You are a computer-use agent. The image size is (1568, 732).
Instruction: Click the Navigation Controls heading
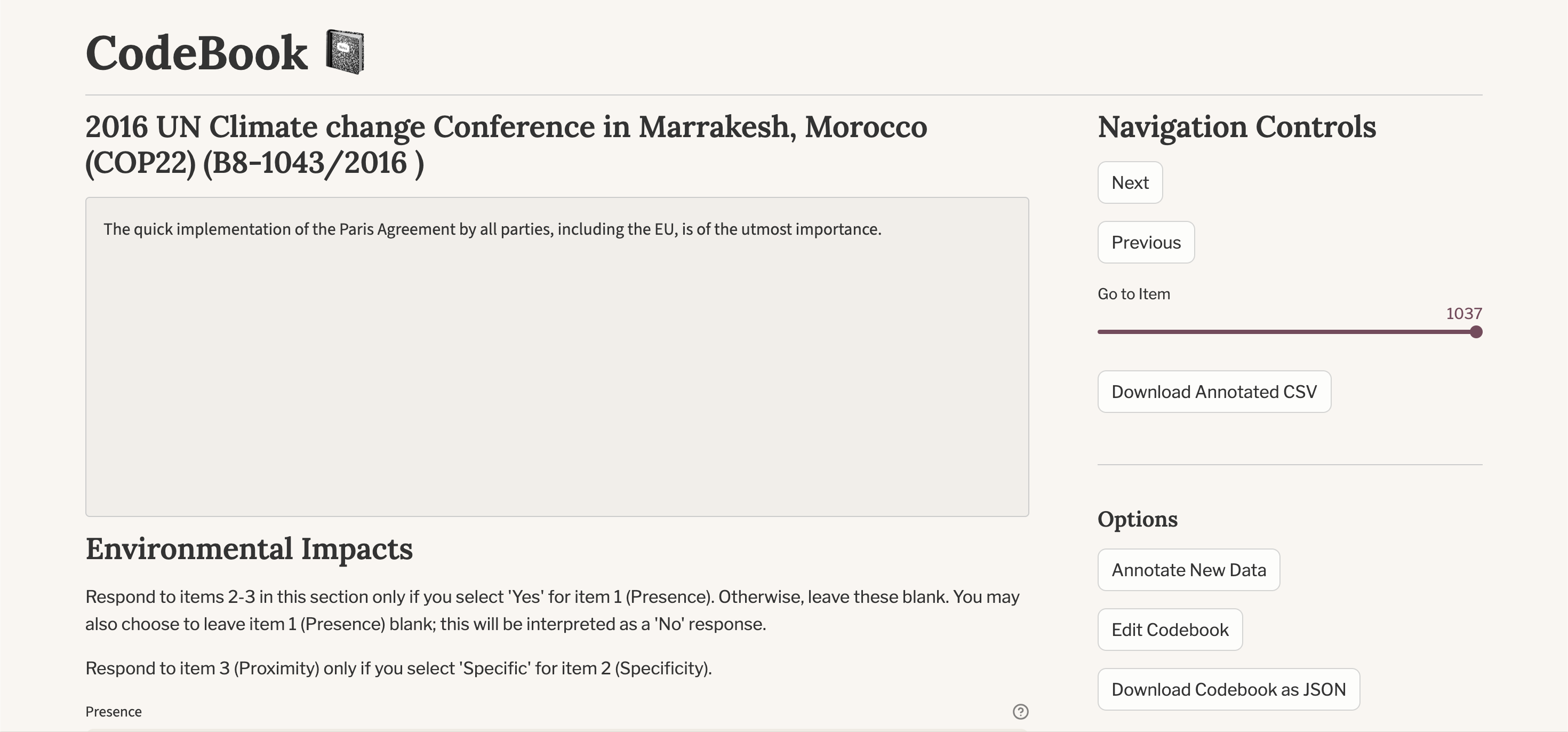tap(1236, 128)
